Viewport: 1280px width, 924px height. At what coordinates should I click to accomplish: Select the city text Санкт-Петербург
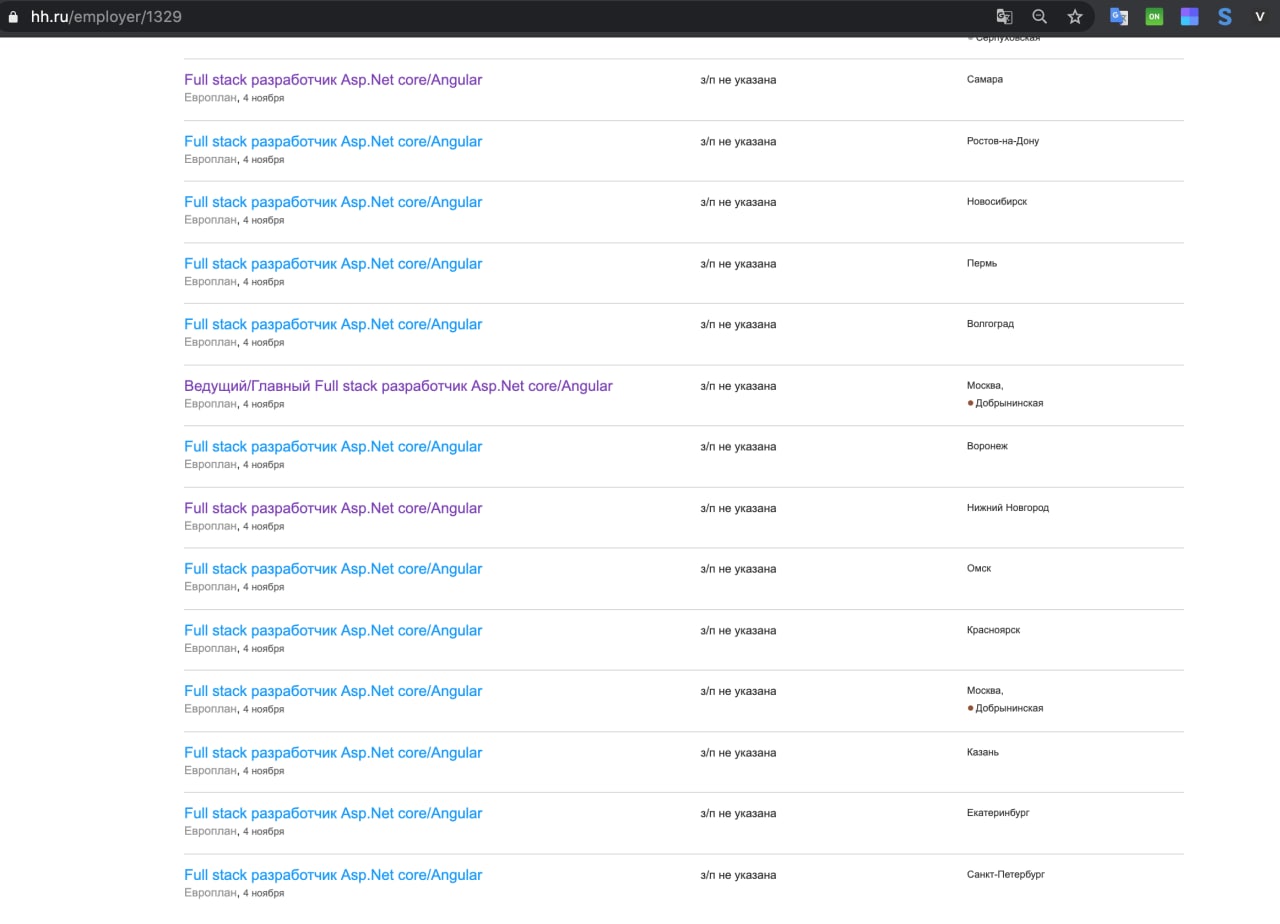(x=1006, y=874)
